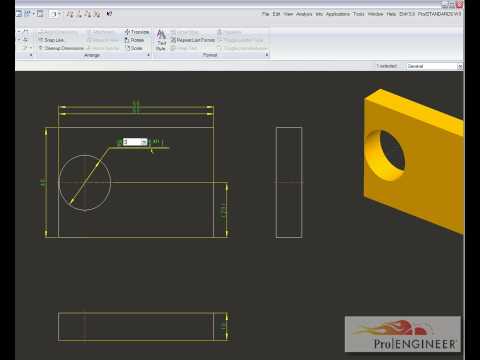Click the cursor-help icon in top toolbar
Image resolution: width=480 pixels, height=360 pixels.
[x=109, y=14]
